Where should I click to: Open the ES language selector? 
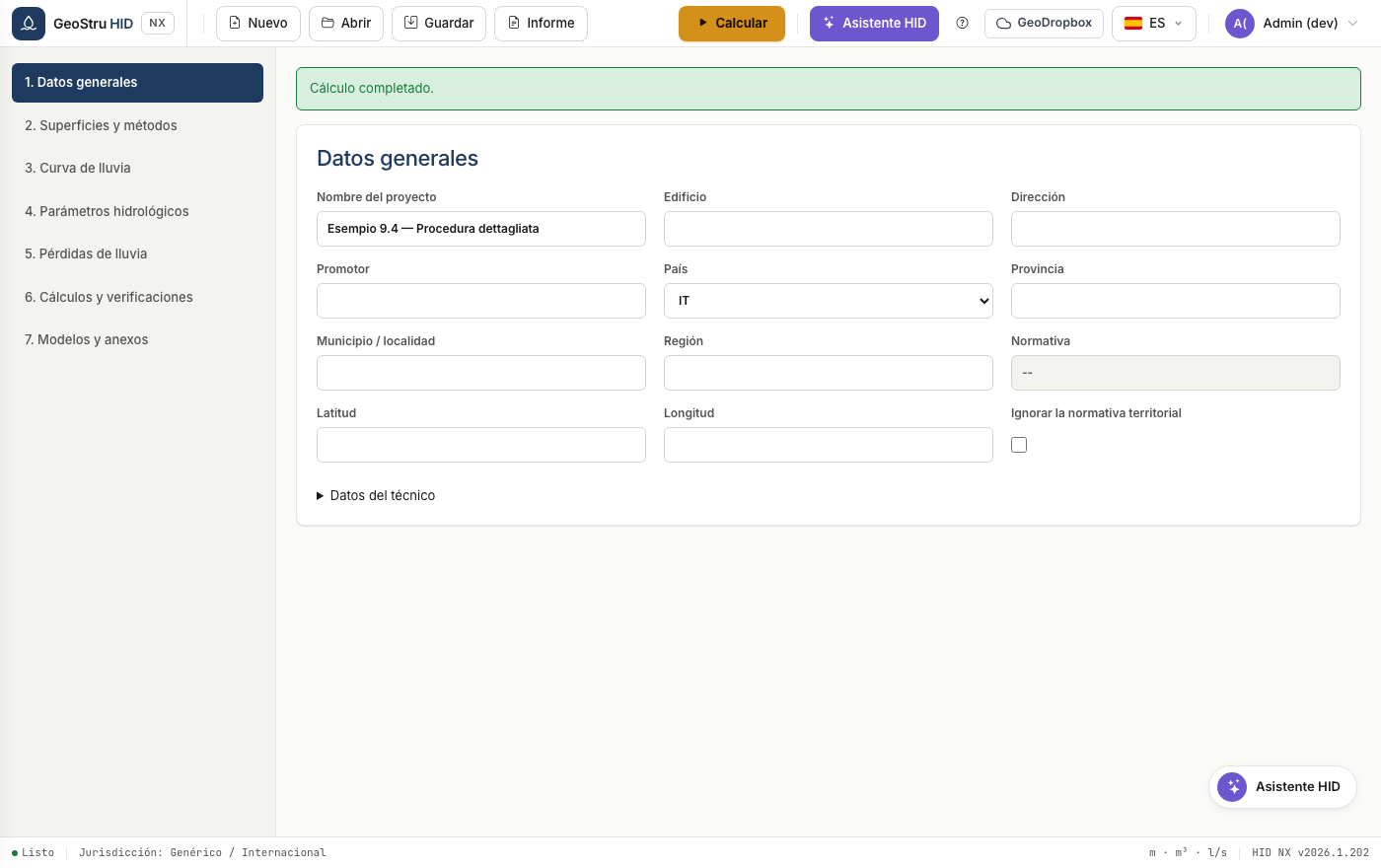(x=1154, y=24)
